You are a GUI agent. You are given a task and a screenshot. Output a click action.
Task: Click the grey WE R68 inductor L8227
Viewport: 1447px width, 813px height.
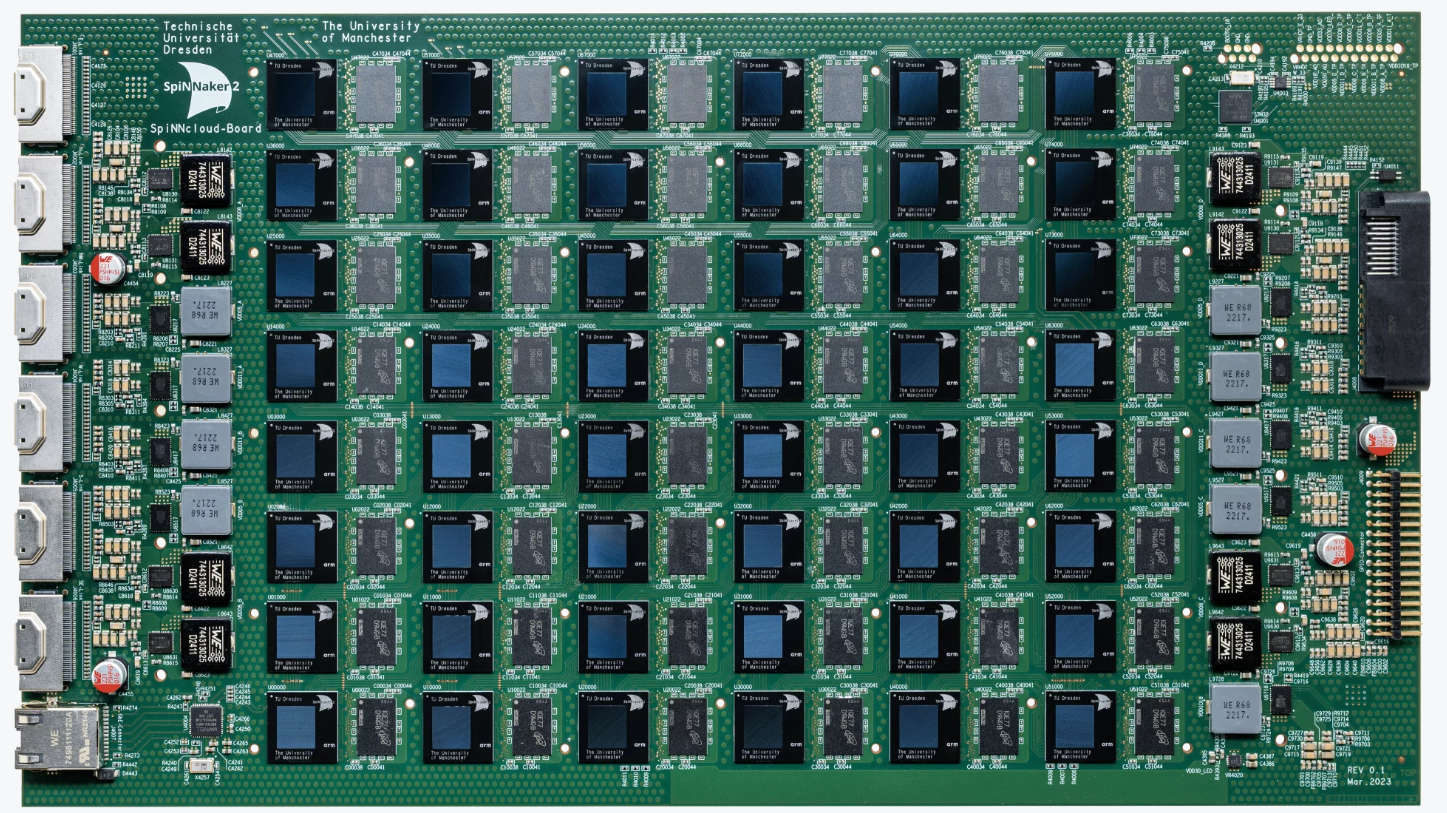click(x=206, y=310)
